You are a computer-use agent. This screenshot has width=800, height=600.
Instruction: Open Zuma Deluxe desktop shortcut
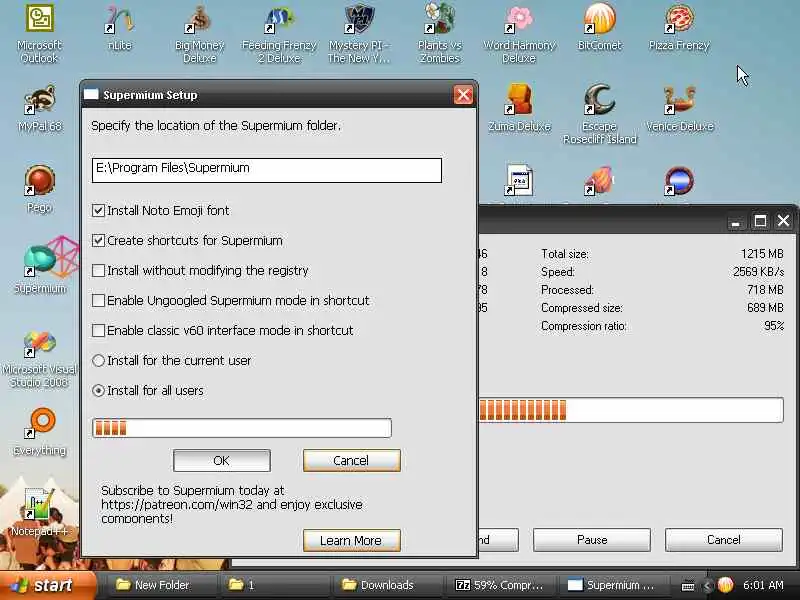point(519,108)
